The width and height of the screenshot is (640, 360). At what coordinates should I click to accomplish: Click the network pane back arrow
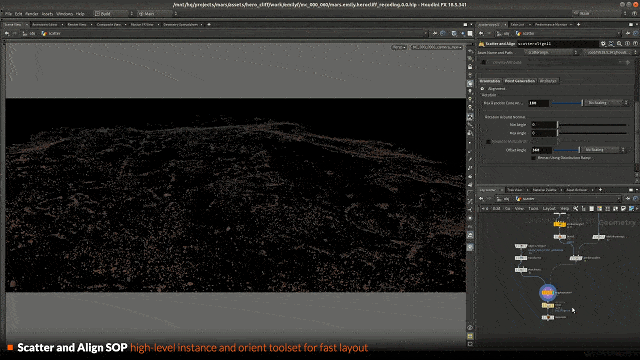click(481, 199)
